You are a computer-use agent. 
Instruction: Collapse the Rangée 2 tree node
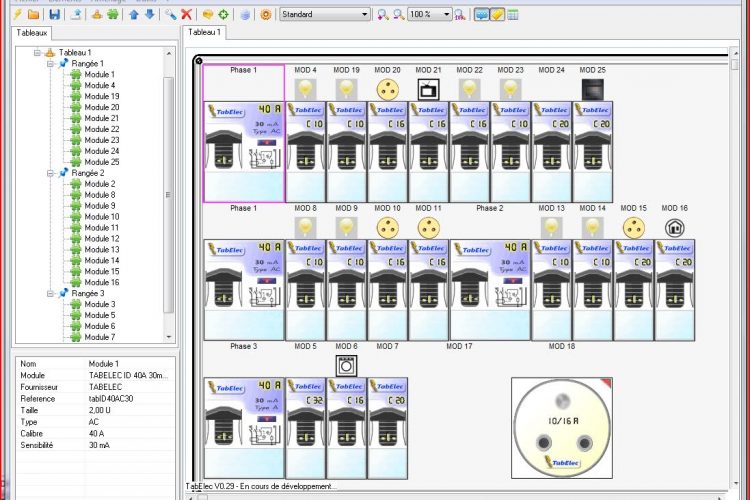(x=51, y=173)
